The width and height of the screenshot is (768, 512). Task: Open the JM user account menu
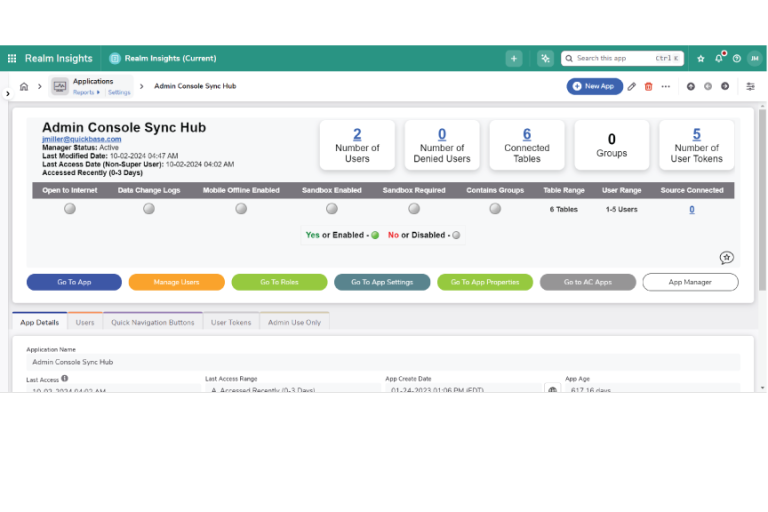pos(754,59)
